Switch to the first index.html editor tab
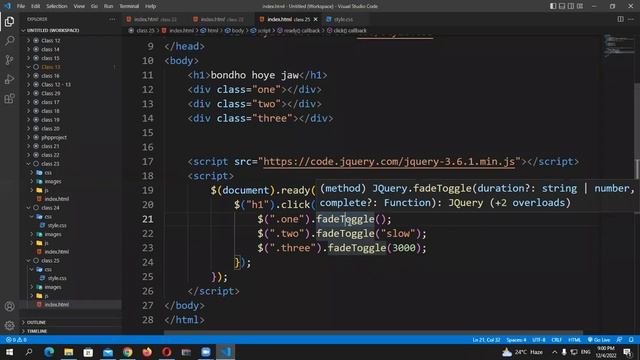The image size is (640, 360). pos(155,19)
